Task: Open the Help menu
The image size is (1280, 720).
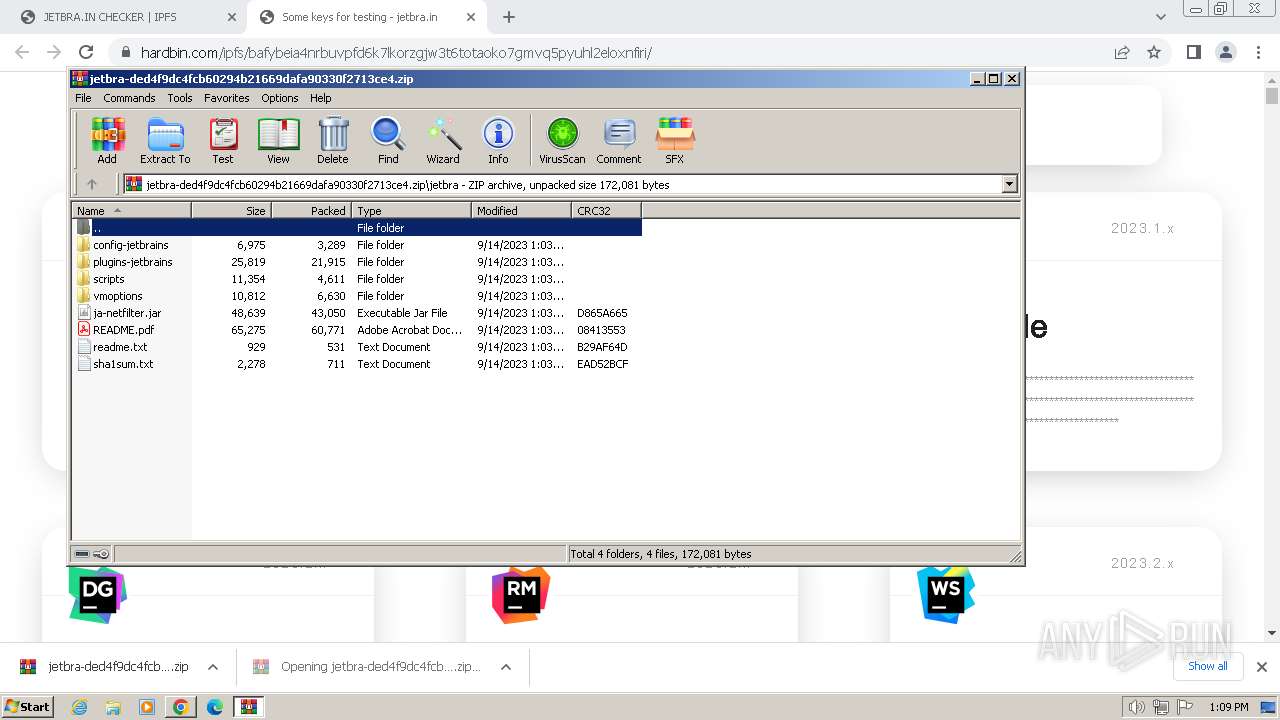Action: (321, 98)
